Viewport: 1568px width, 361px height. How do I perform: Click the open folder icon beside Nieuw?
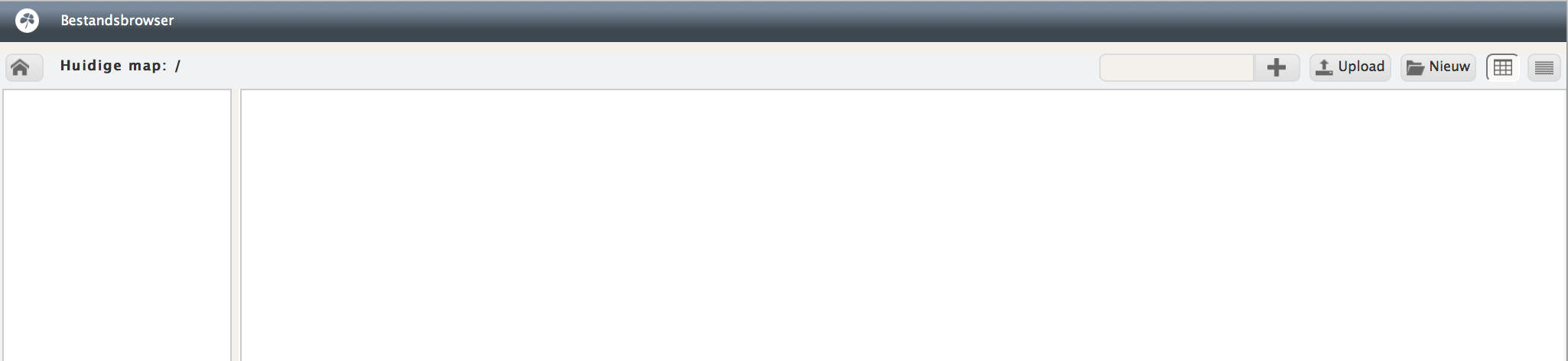[x=1415, y=67]
